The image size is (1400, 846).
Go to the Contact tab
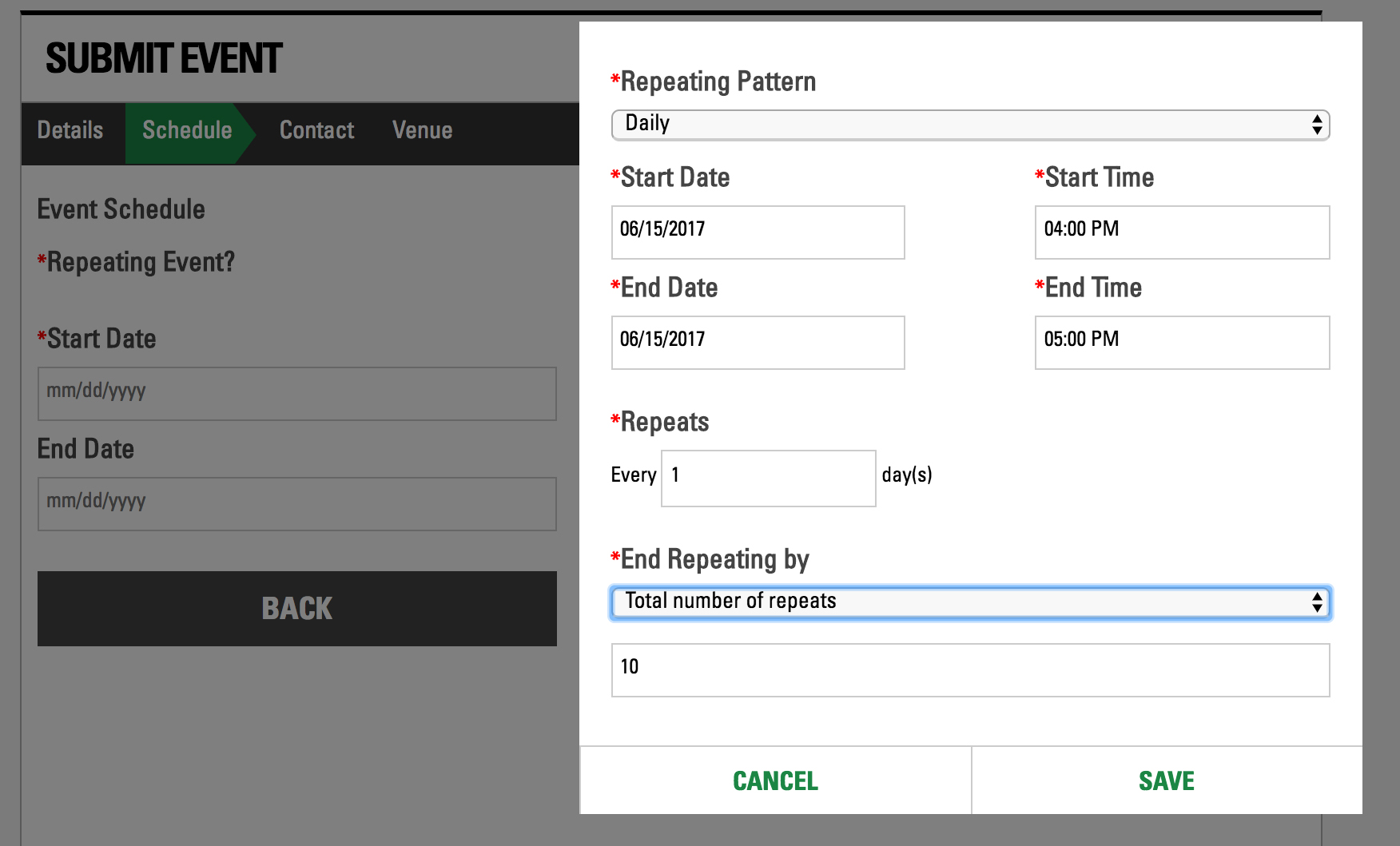[316, 130]
